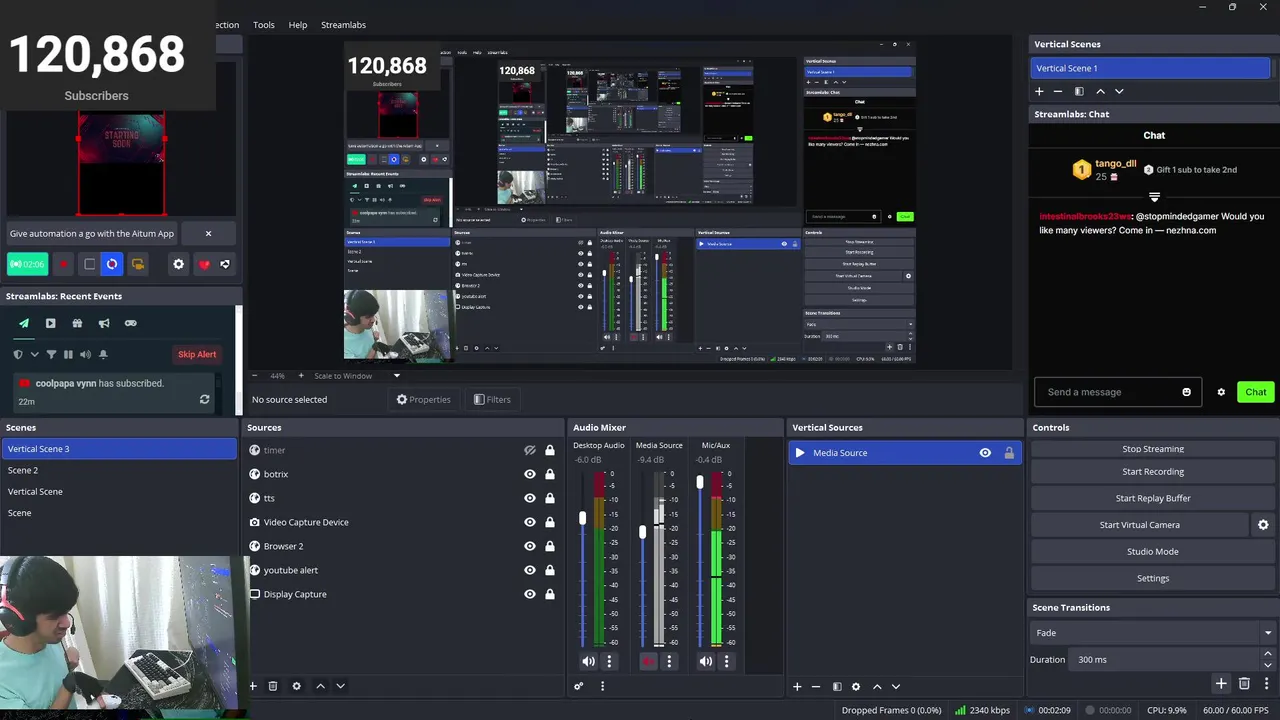1280x720 pixels.
Task: Open the megaphone tab in Recent Events
Action: pos(104,323)
